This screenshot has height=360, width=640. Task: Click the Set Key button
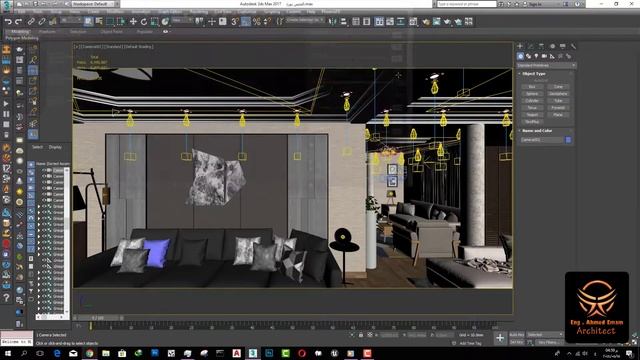(x=517, y=342)
